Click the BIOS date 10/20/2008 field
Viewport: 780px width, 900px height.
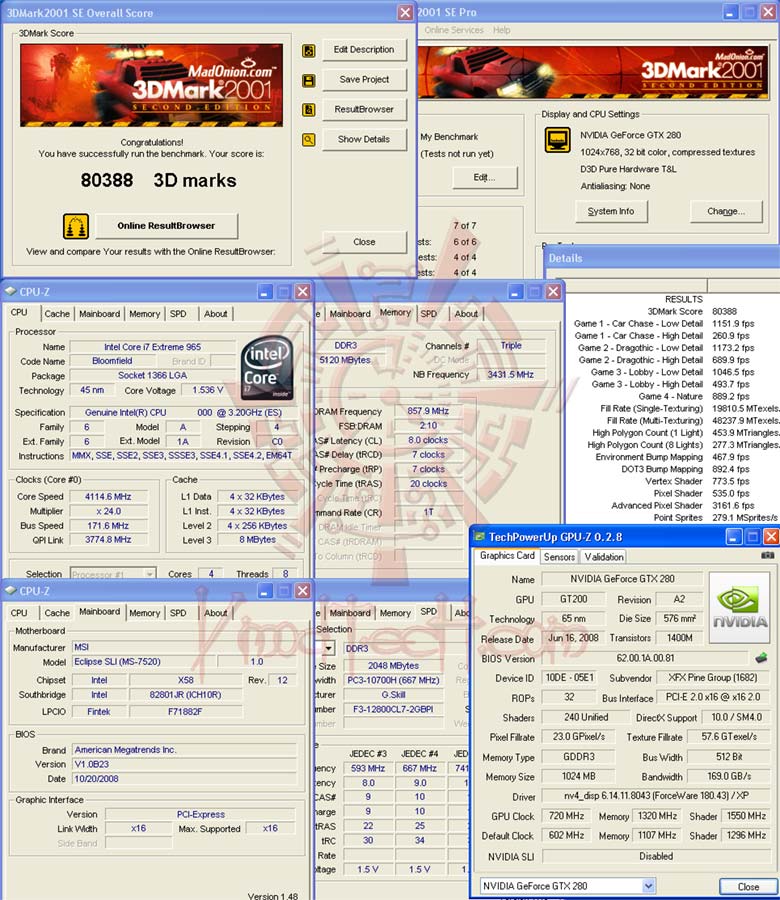184,779
